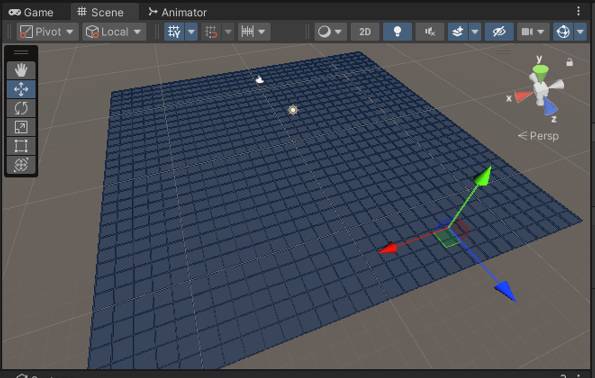Expand the grid visibility dropdown arrow
Screen dimensions: 595x378
191,32
